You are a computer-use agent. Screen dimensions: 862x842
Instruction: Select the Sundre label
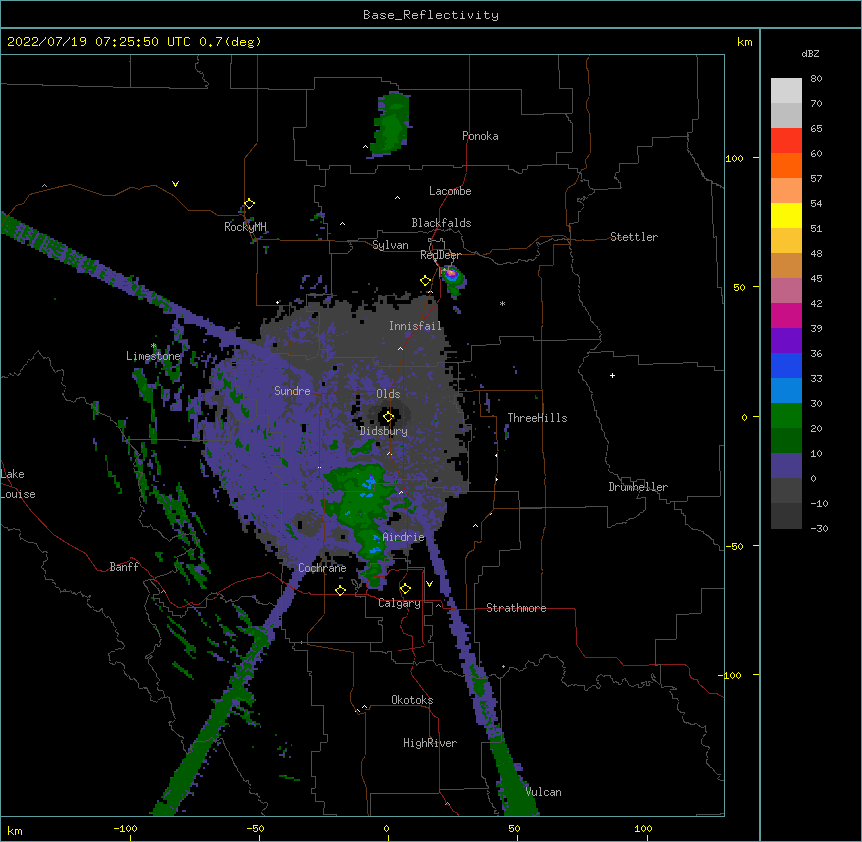pyautogui.click(x=292, y=391)
